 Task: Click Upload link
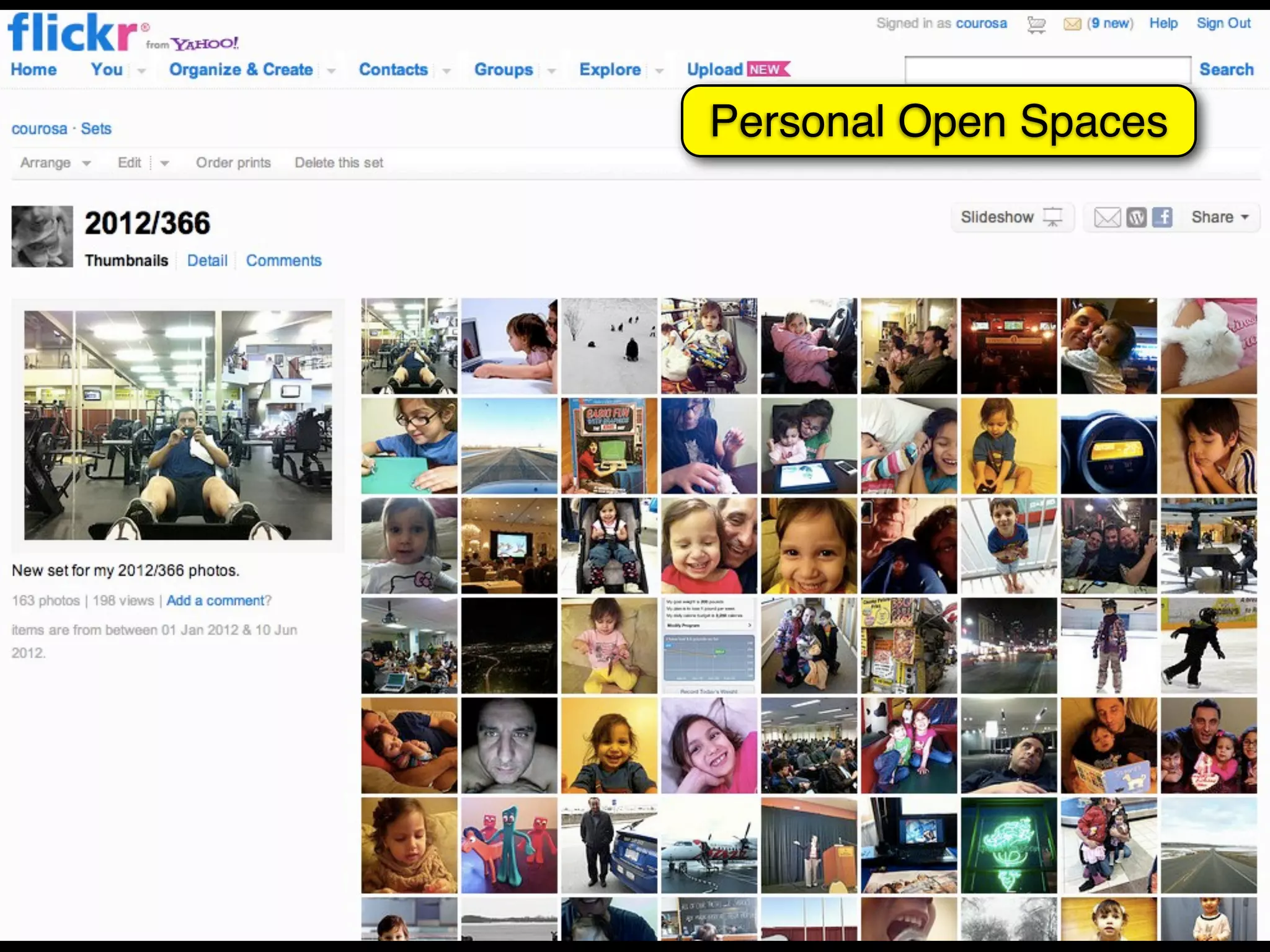pos(714,69)
